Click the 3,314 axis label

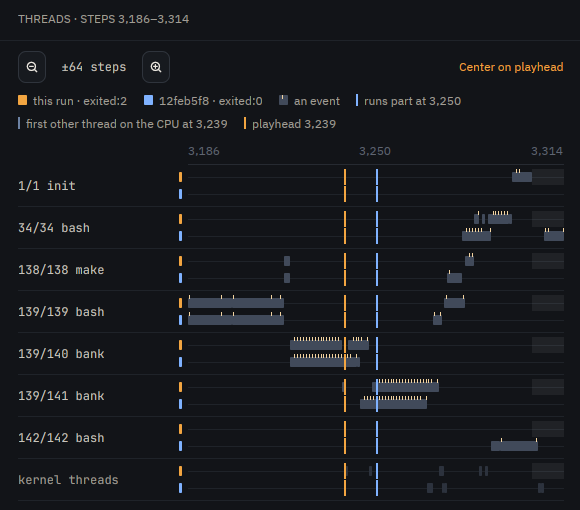[547, 151]
